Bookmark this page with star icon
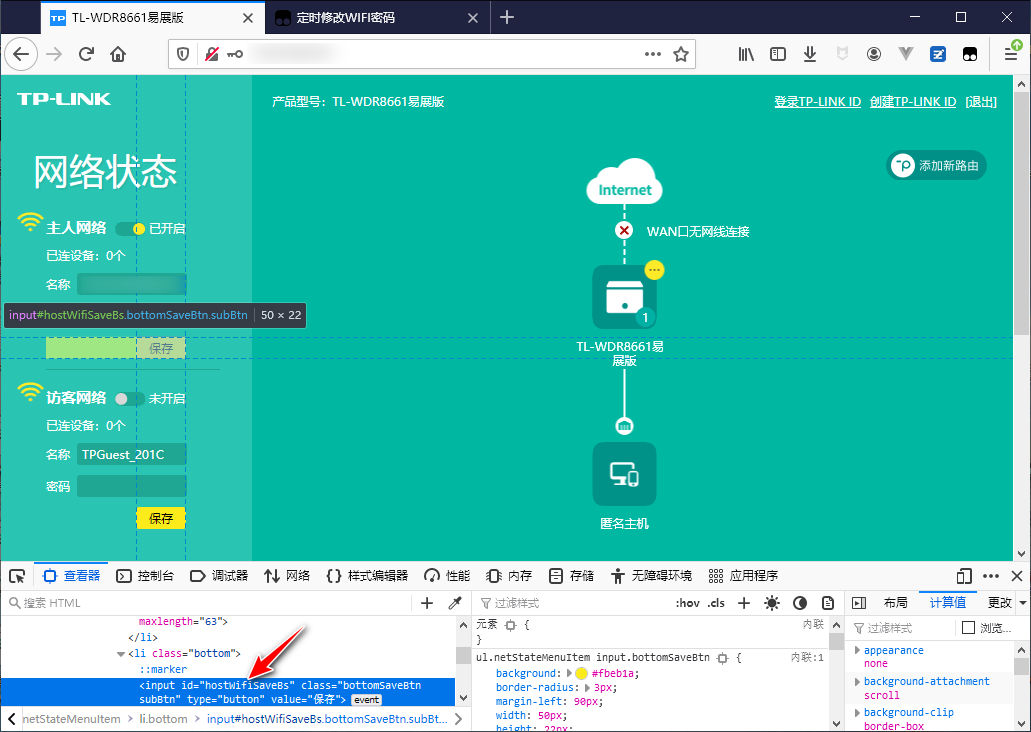Viewport: 1031px width, 732px height. click(681, 54)
